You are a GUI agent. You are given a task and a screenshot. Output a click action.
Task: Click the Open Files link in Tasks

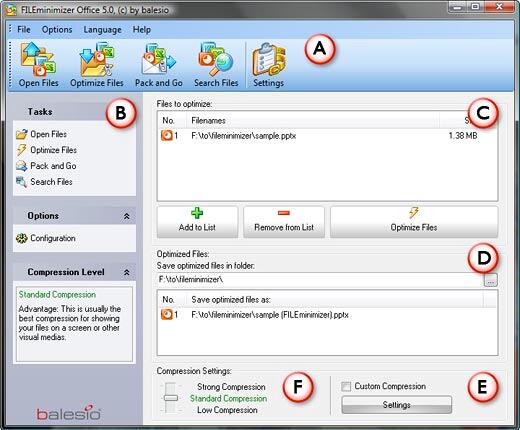pyautogui.click(x=49, y=134)
